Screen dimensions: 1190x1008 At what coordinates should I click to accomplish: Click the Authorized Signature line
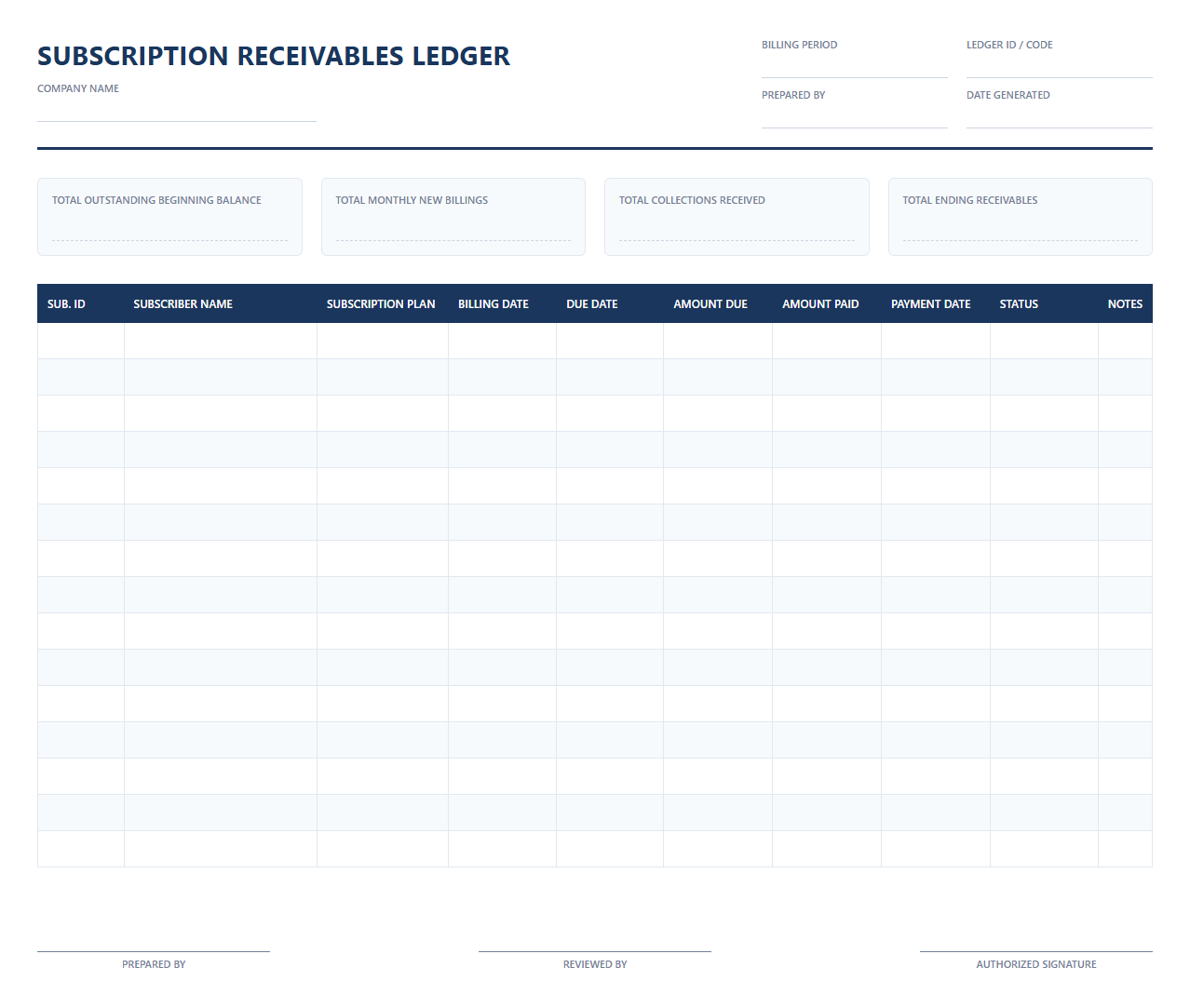point(1036,951)
